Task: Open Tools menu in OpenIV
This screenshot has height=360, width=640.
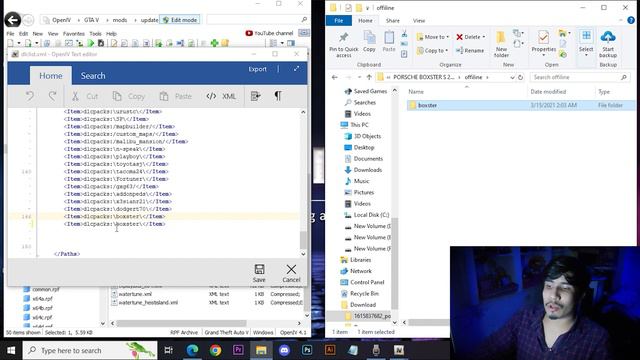Action: tap(95, 33)
